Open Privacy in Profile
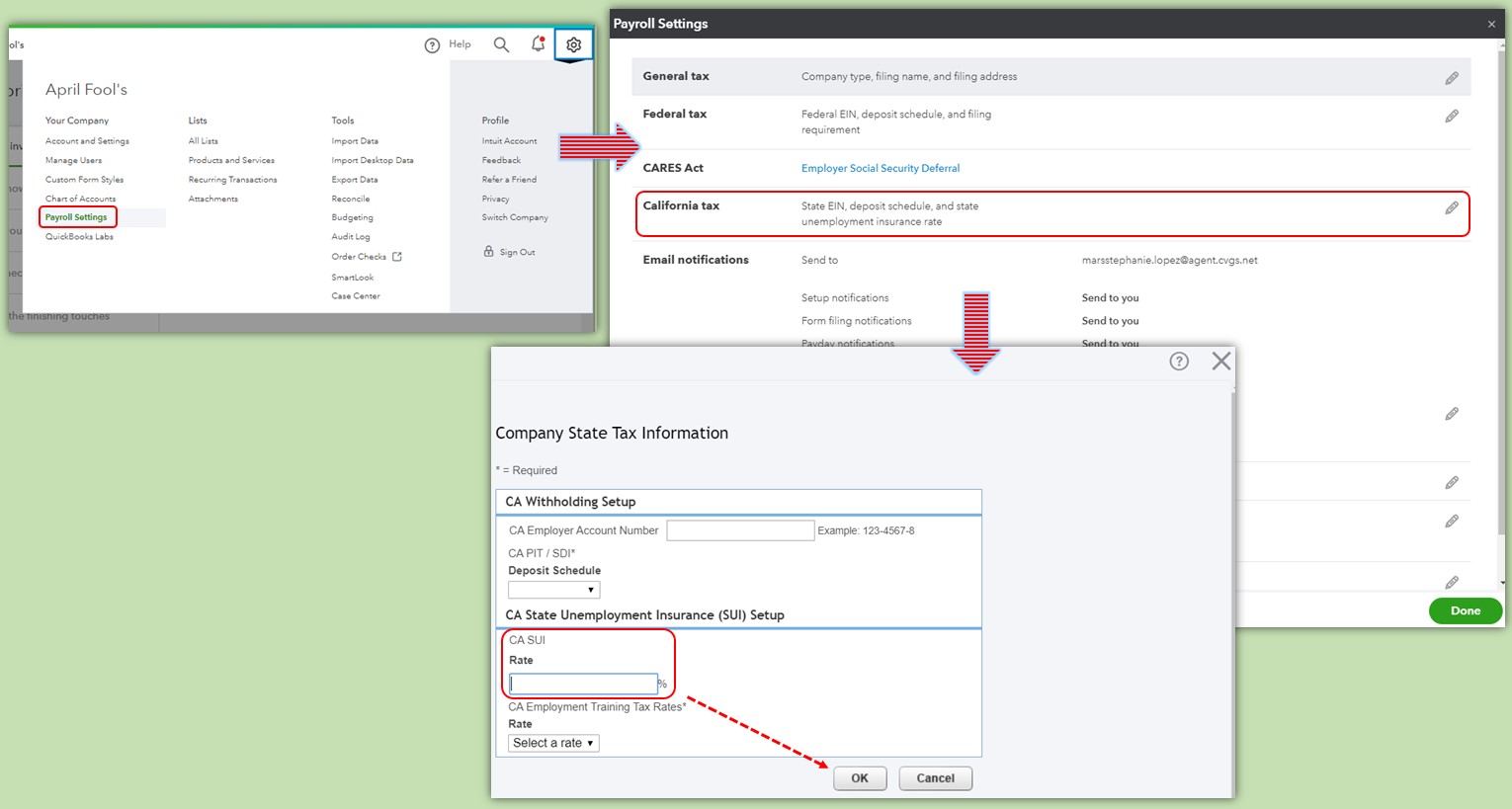This screenshot has height=809, width=1512. (495, 199)
